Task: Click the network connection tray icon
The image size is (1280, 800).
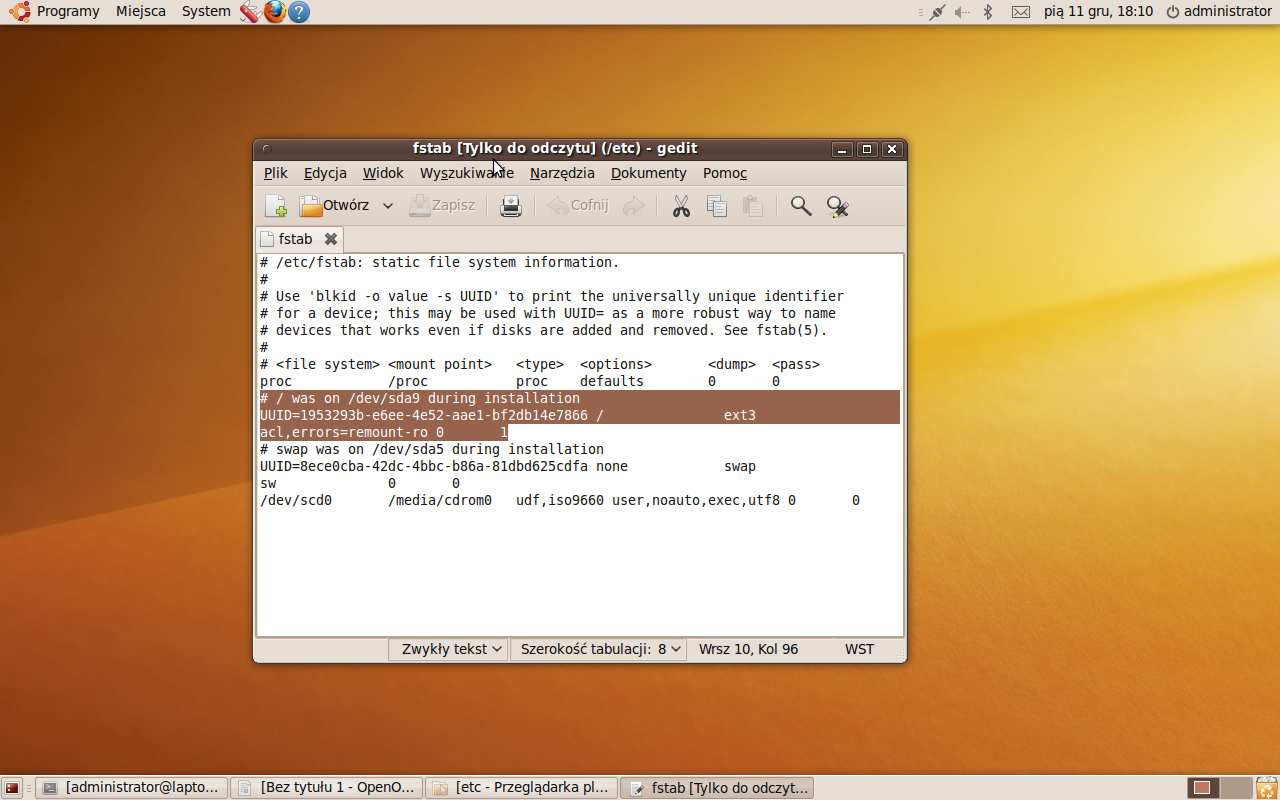Action: 937,12
